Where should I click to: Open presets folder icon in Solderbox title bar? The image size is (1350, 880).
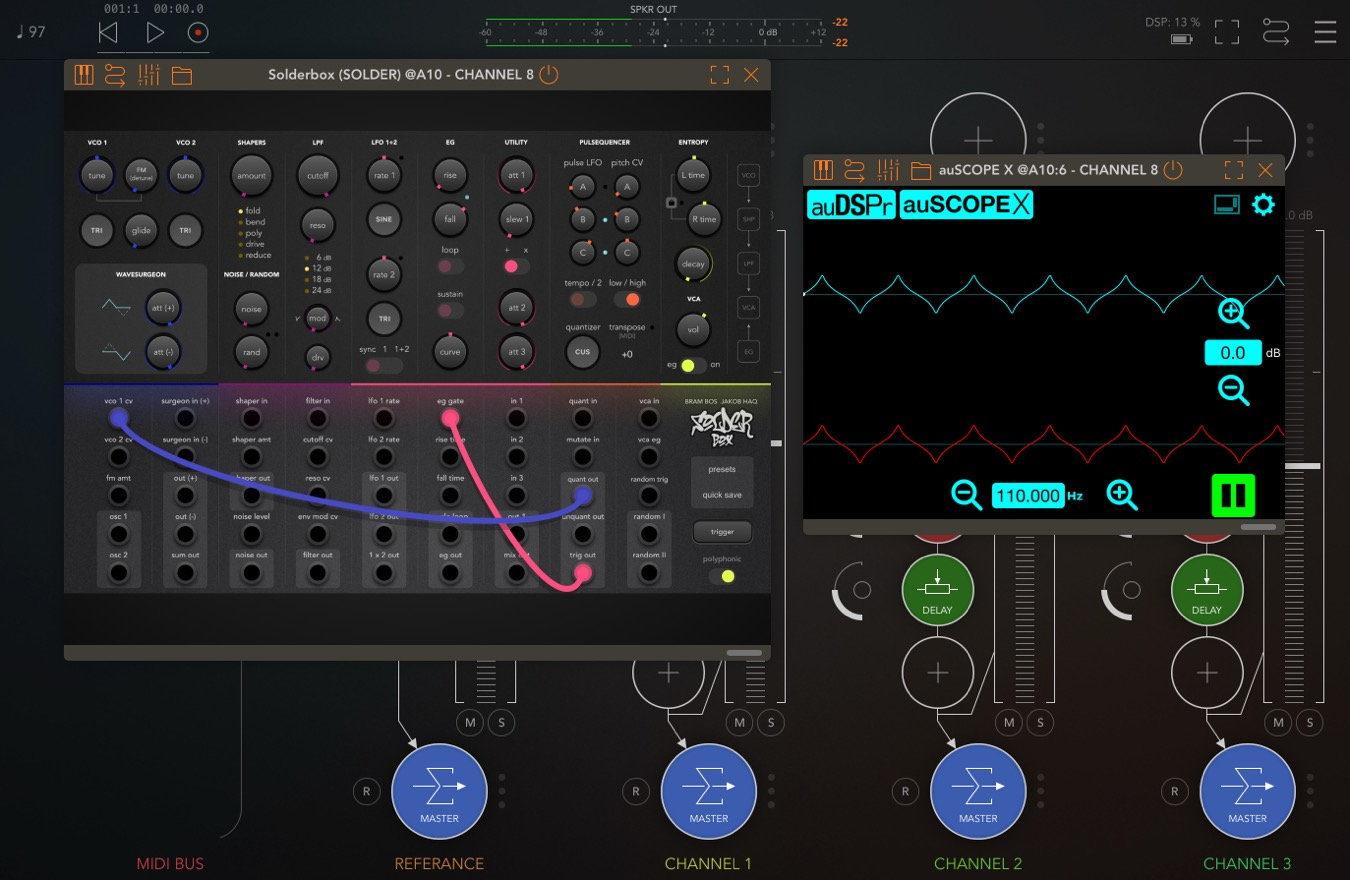click(x=181, y=75)
